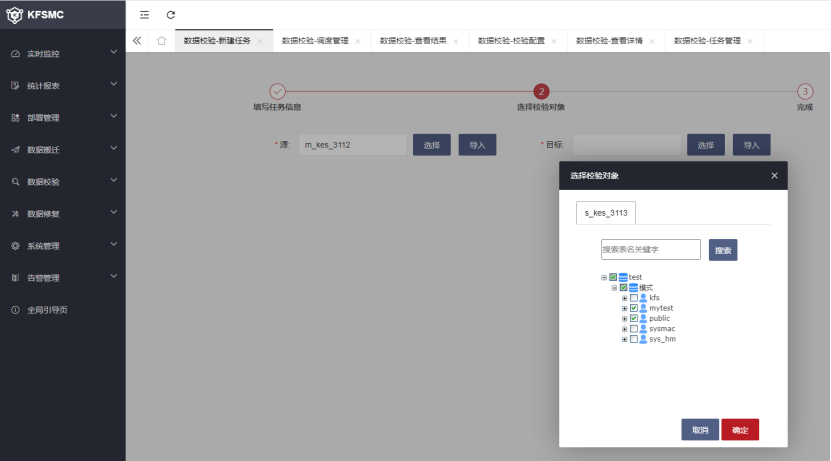Click the user icon beside sysmac
831x461 pixels.
pos(643,329)
